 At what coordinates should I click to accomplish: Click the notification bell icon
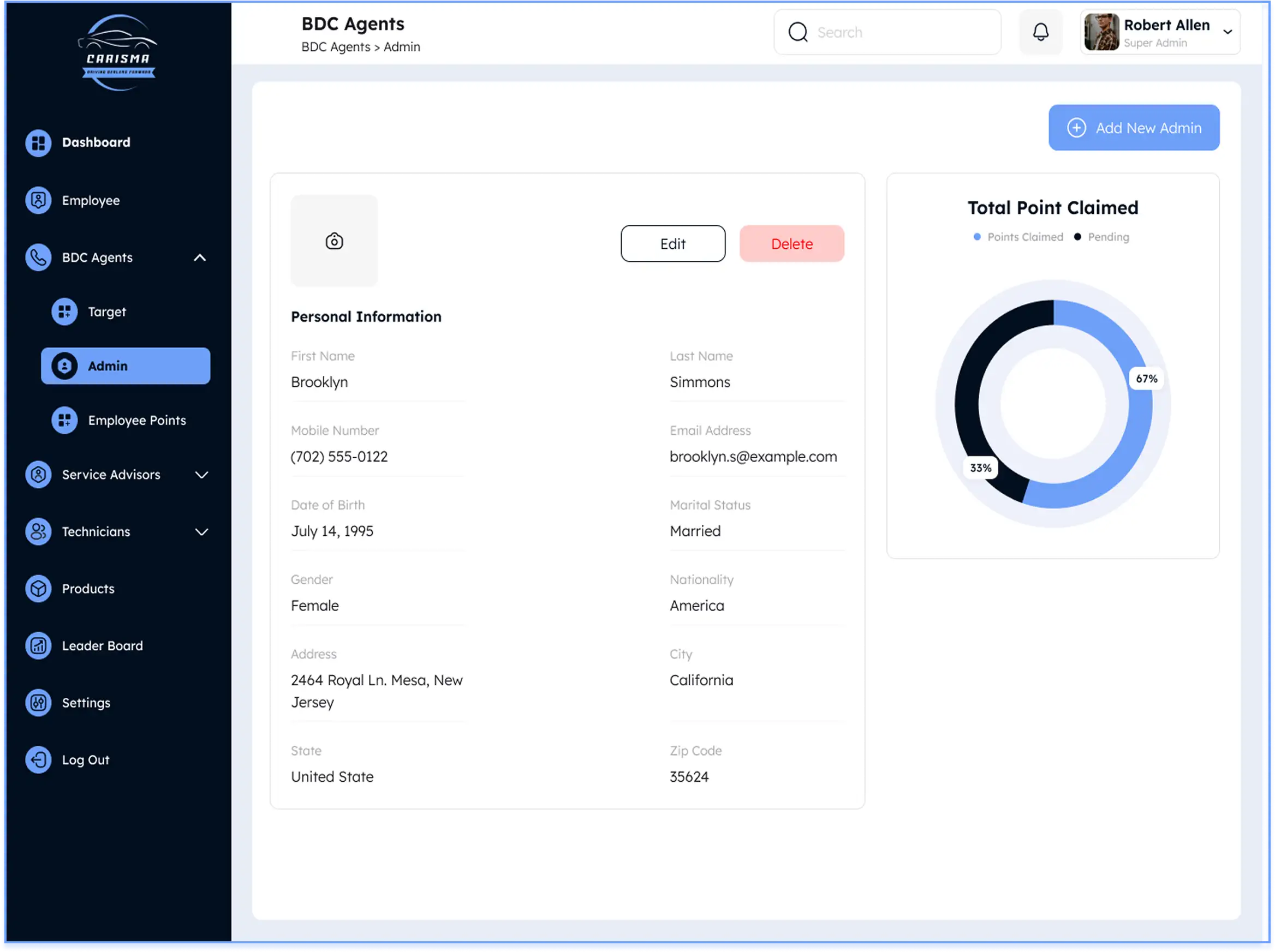pyautogui.click(x=1040, y=32)
